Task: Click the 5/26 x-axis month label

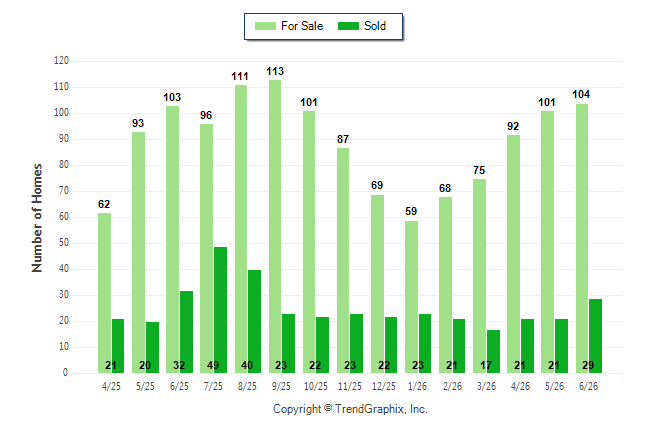Action: pos(554,386)
